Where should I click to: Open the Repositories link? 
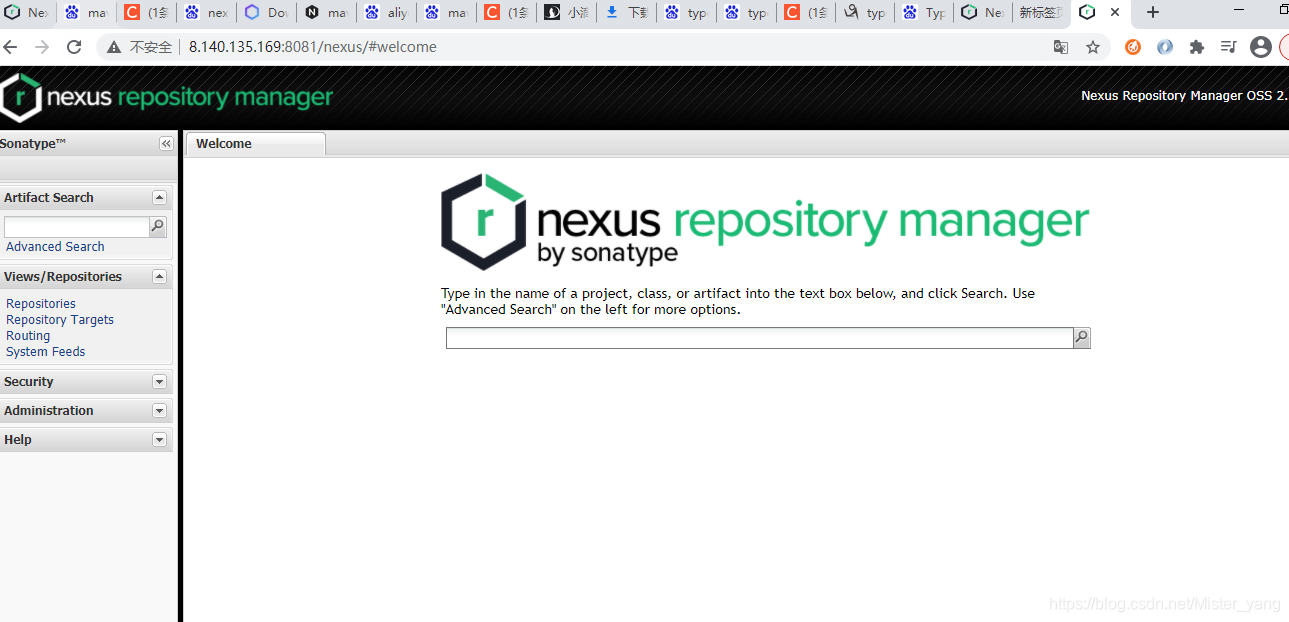coord(41,304)
